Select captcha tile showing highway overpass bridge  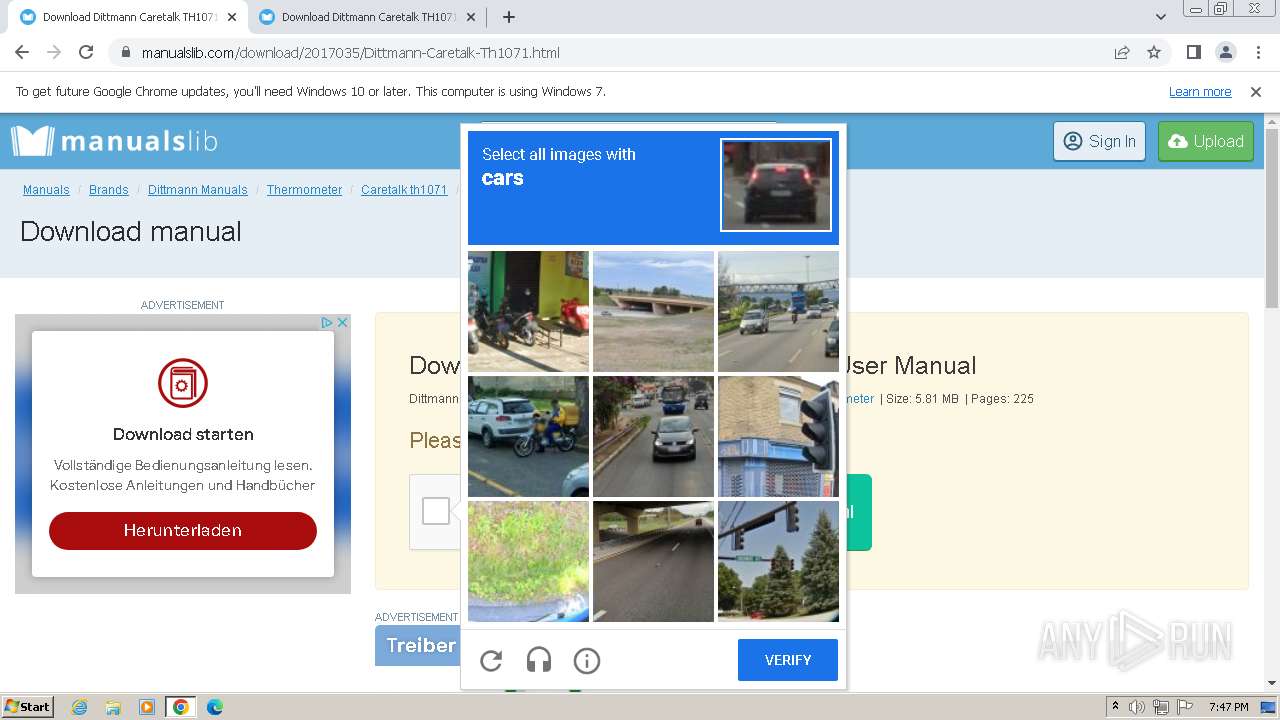tap(653, 311)
